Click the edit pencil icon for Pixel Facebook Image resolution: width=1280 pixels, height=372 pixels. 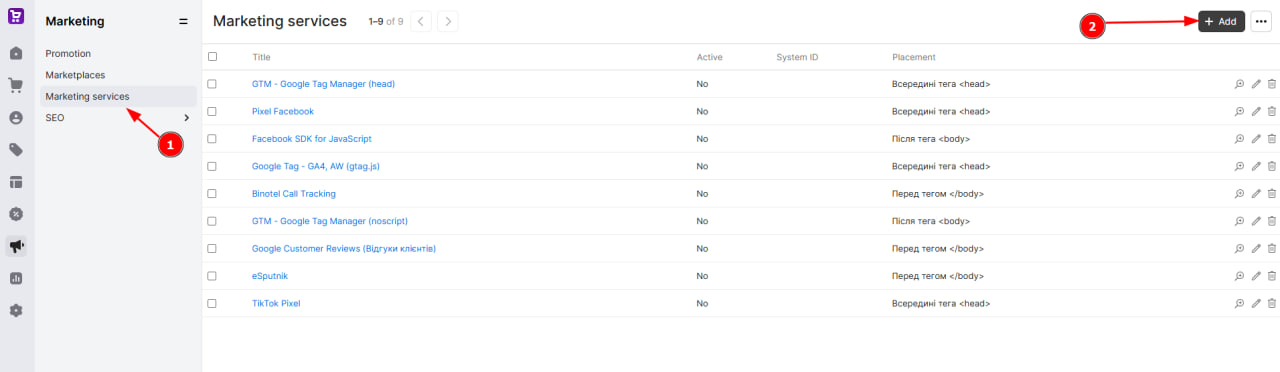click(1256, 111)
